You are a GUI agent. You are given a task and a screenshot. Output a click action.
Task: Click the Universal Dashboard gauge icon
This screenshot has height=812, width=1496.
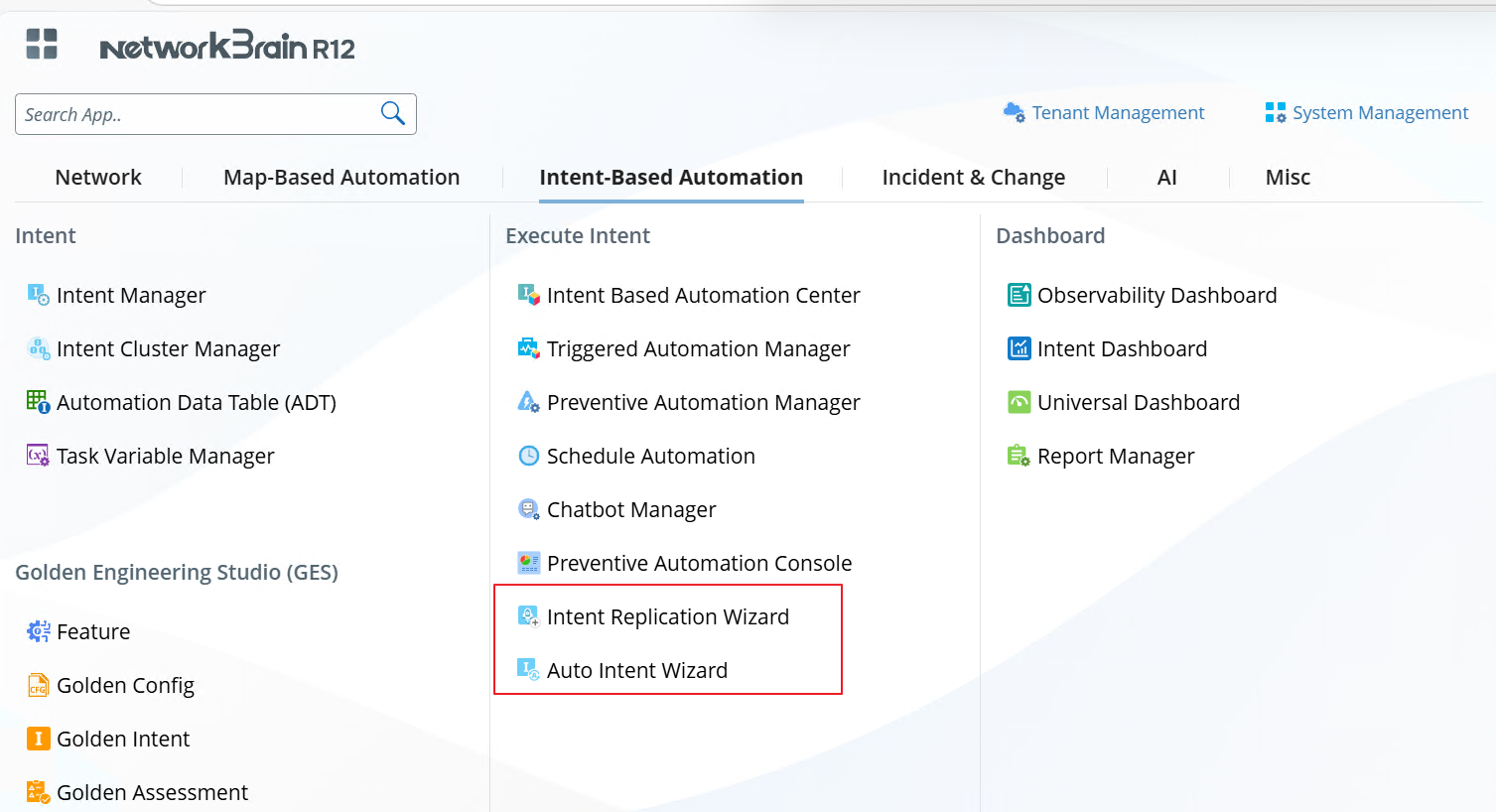pos(1019,402)
